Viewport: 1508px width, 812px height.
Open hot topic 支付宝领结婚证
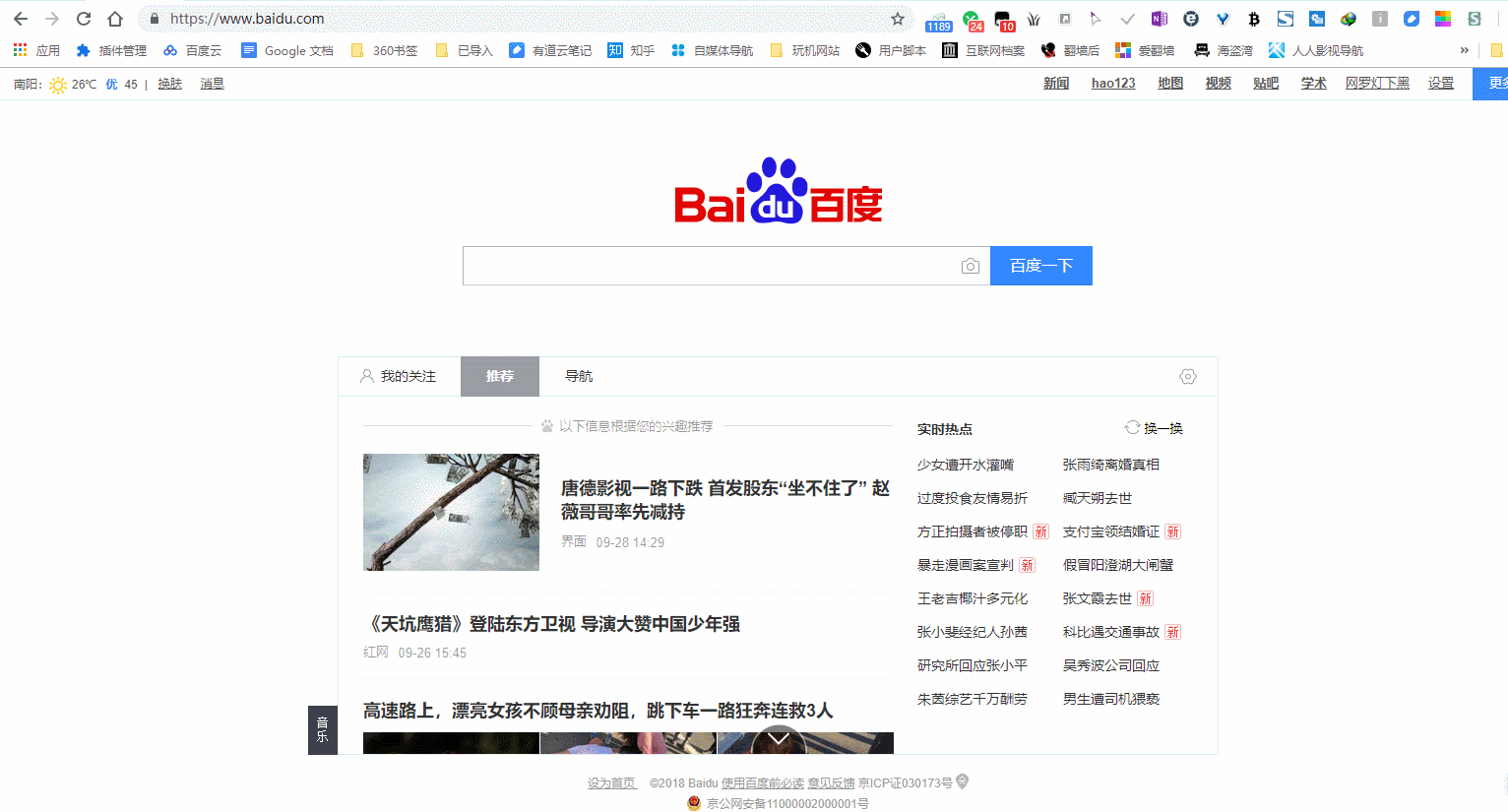click(1111, 531)
